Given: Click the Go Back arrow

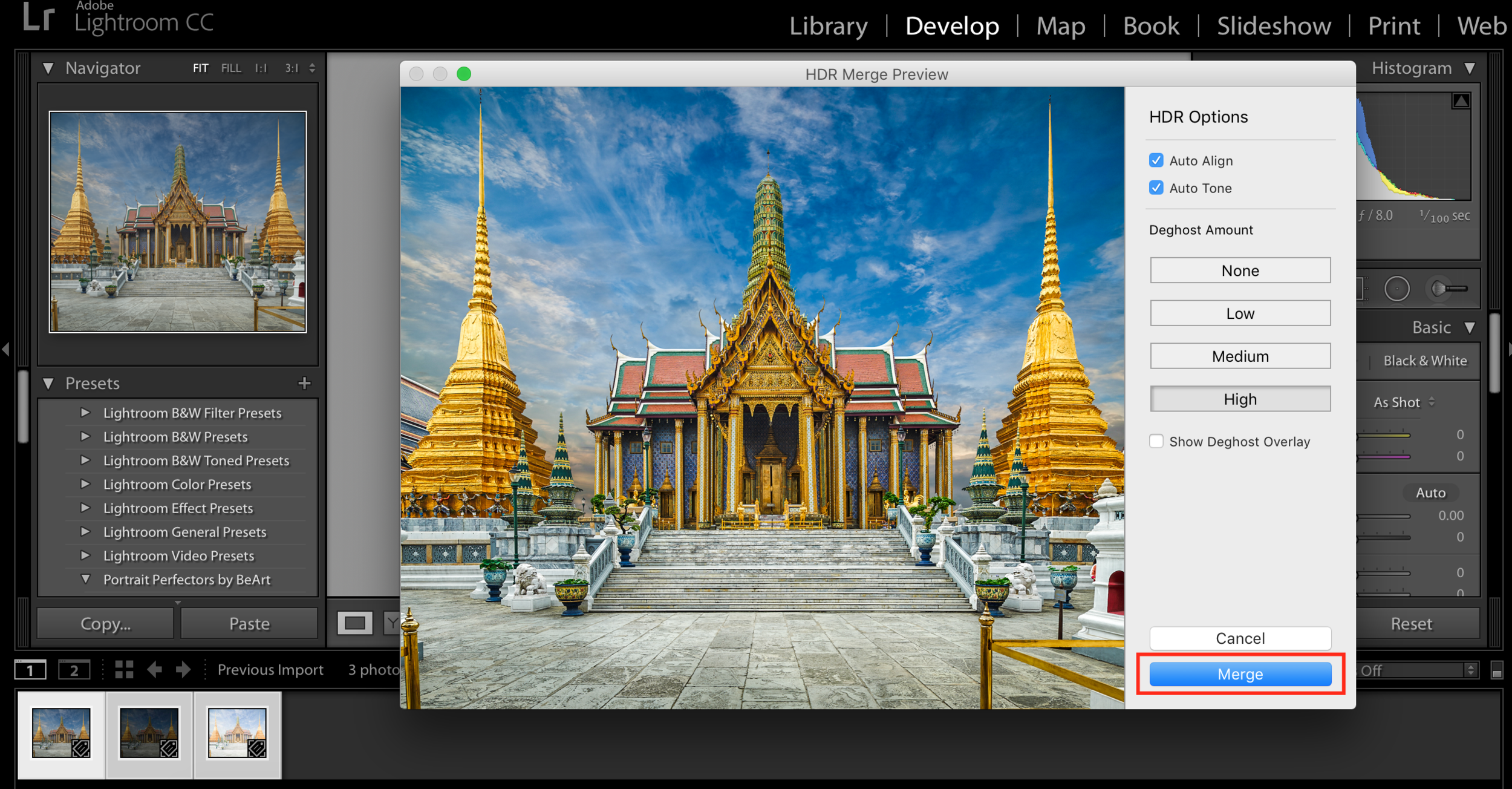Looking at the screenshot, I should (x=154, y=669).
